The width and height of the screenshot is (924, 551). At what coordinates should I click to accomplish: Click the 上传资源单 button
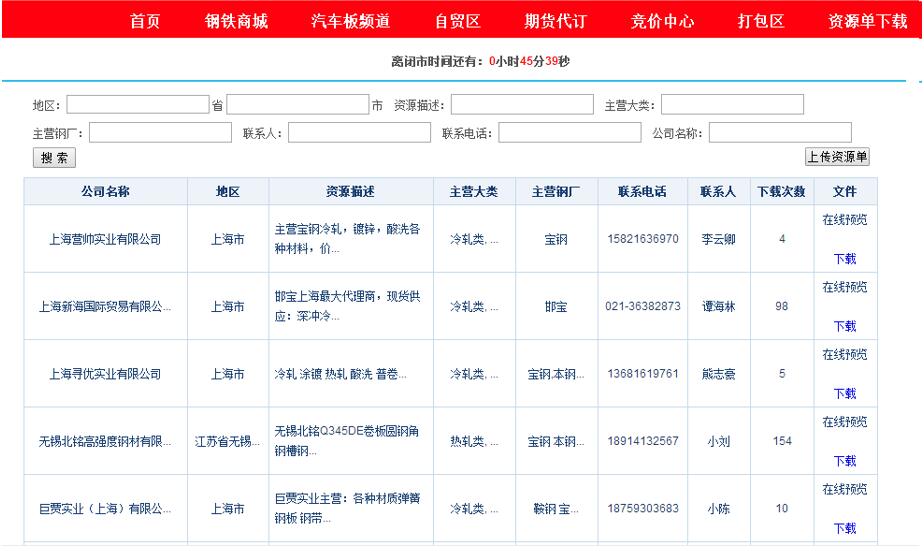point(837,157)
